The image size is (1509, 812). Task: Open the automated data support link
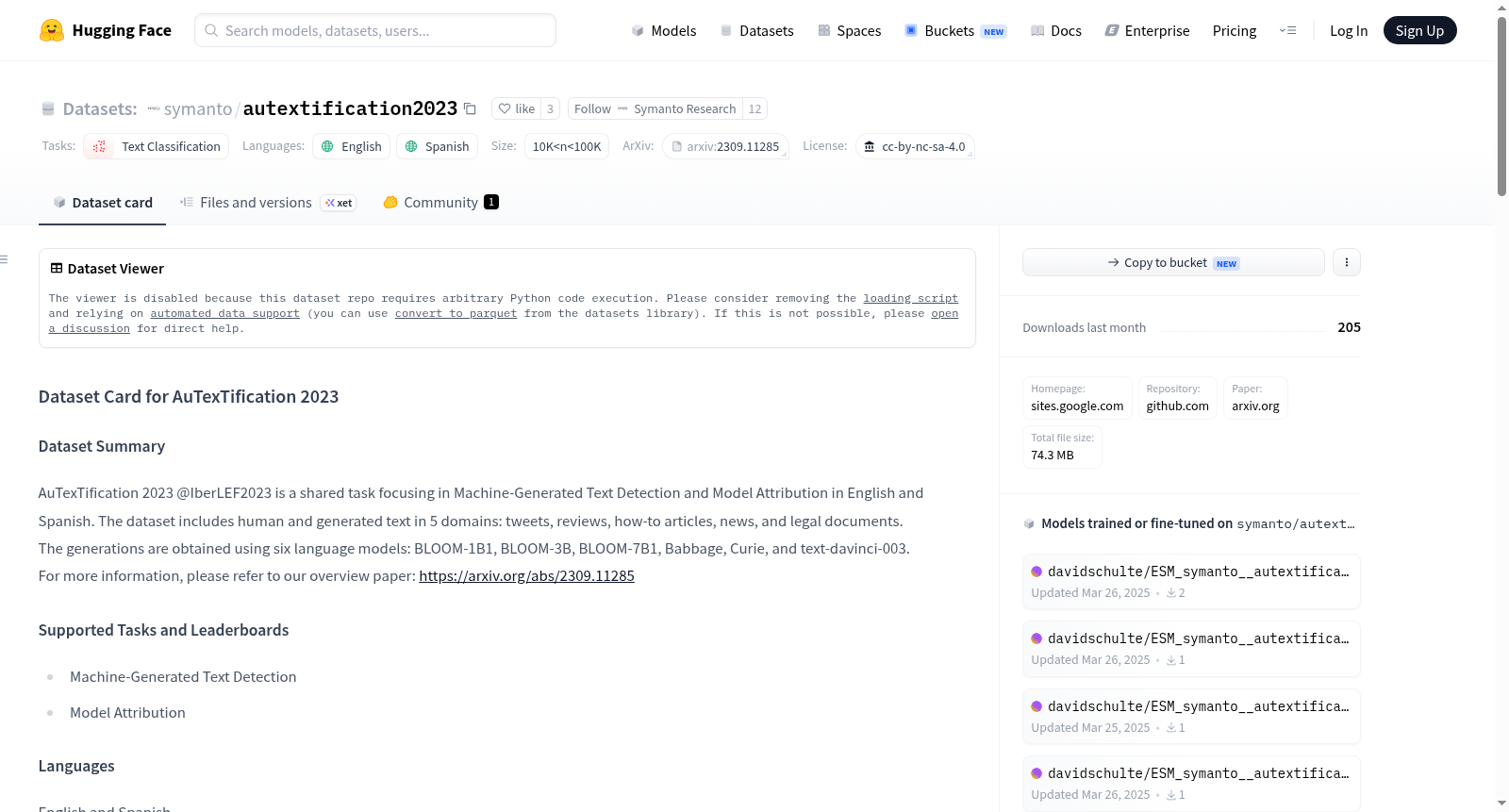(x=224, y=313)
